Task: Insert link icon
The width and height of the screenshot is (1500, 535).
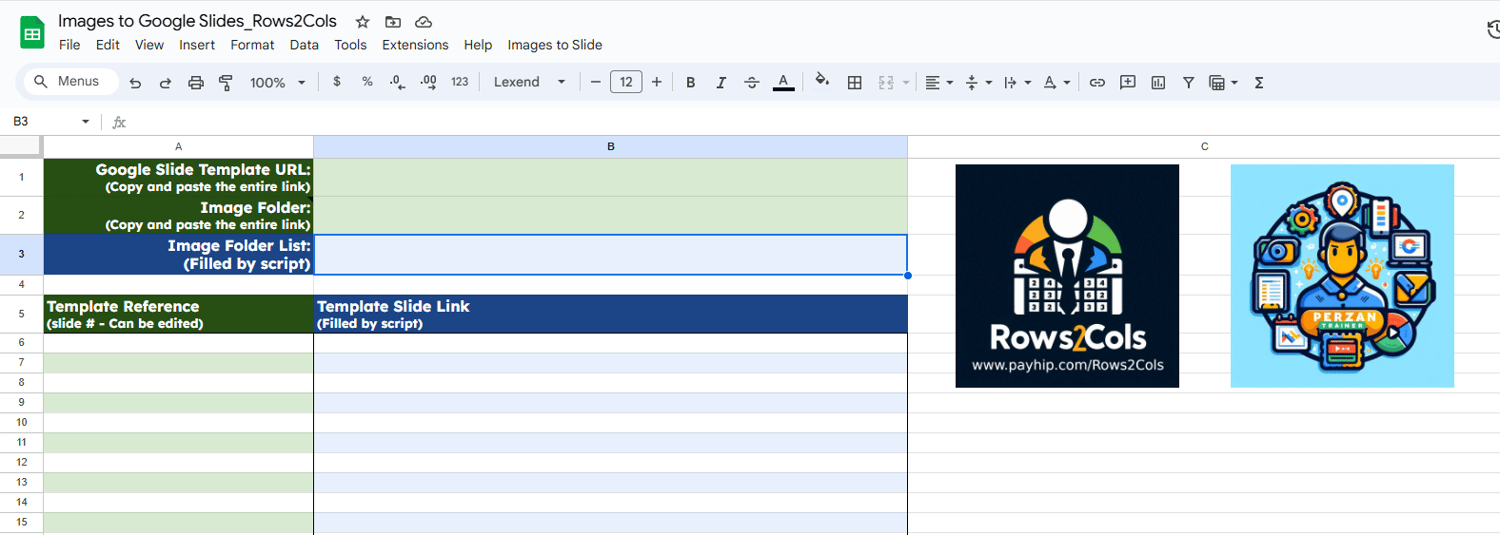Action: click(x=1097, y=82)
